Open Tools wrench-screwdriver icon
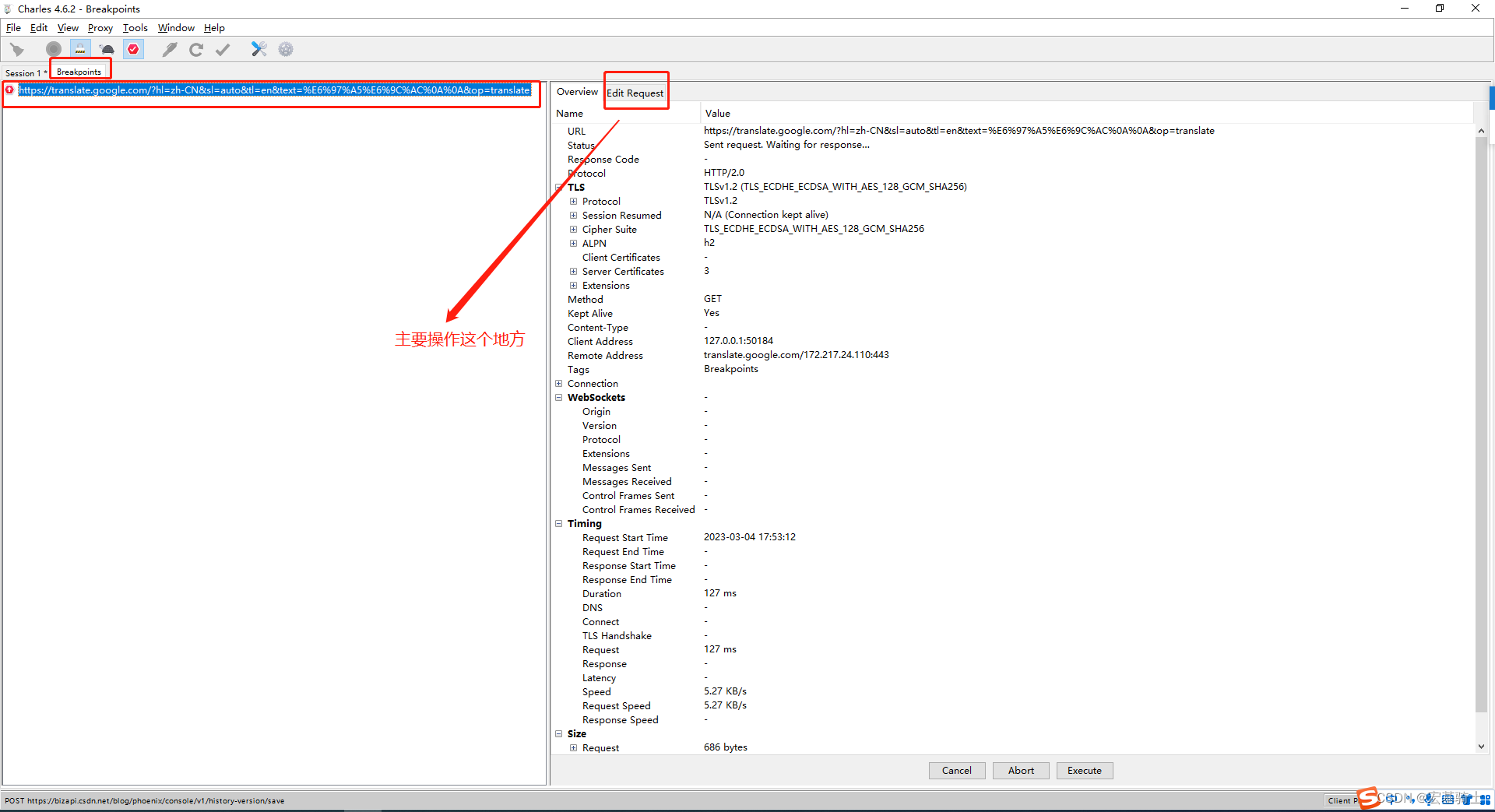Image resolution: width=1495 pixels, height=812 pixels. pyautogui.click(x=259, y=50)
